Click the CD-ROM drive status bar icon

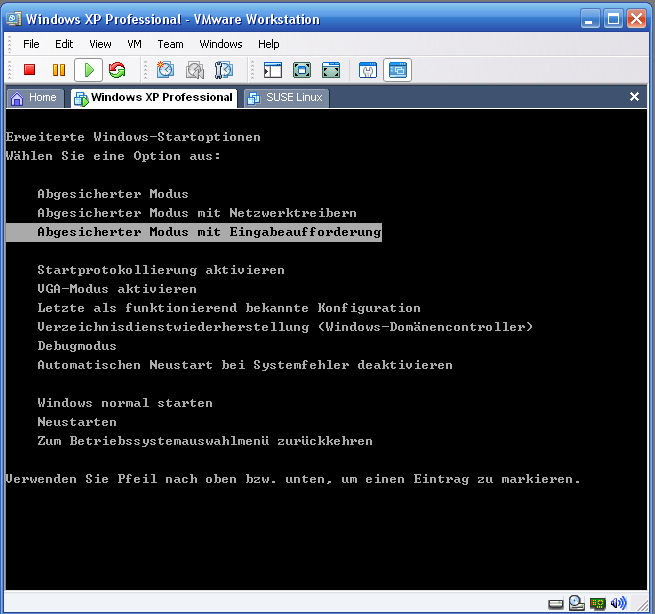tap(576, 603)
